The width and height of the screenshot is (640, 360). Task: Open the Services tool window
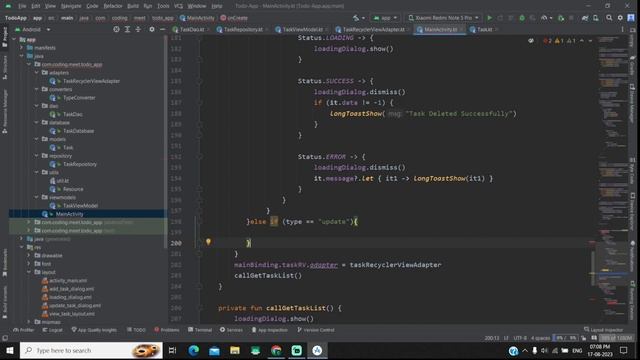coord(231,330)
